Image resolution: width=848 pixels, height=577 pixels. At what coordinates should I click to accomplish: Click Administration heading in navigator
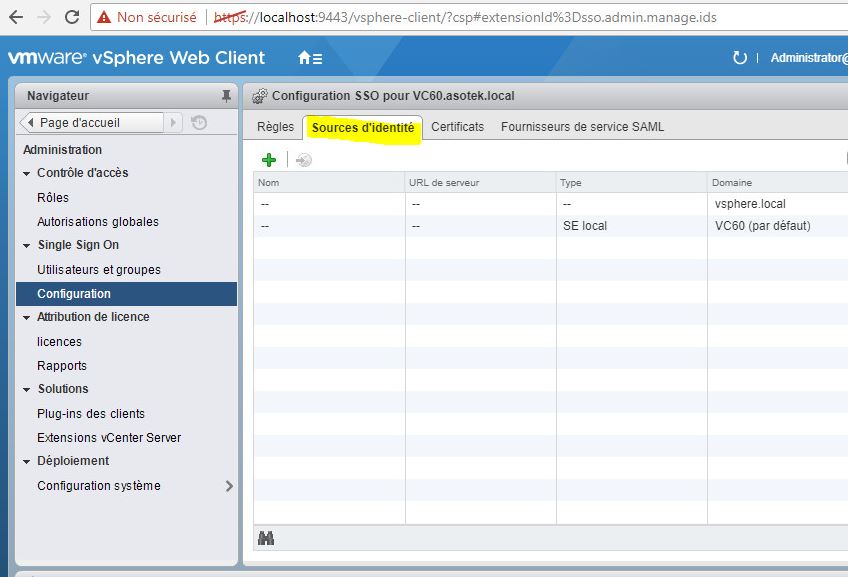click(x=63, y=150)
